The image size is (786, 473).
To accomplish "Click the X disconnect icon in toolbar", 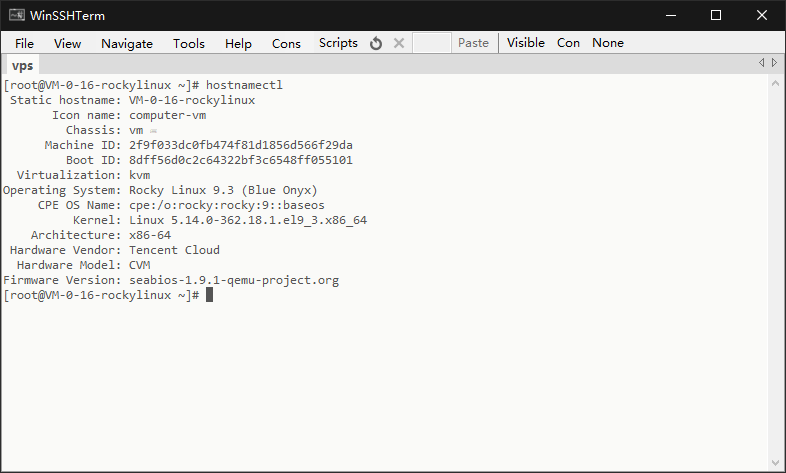I will tap(398, 43).
